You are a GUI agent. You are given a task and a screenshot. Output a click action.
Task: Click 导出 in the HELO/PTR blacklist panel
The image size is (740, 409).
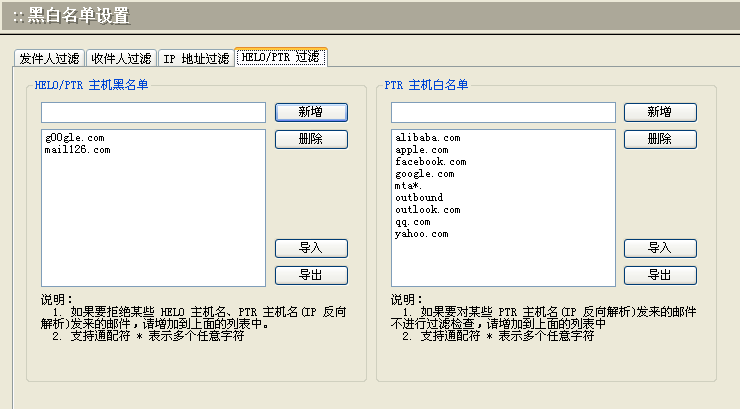pos(311,275)
